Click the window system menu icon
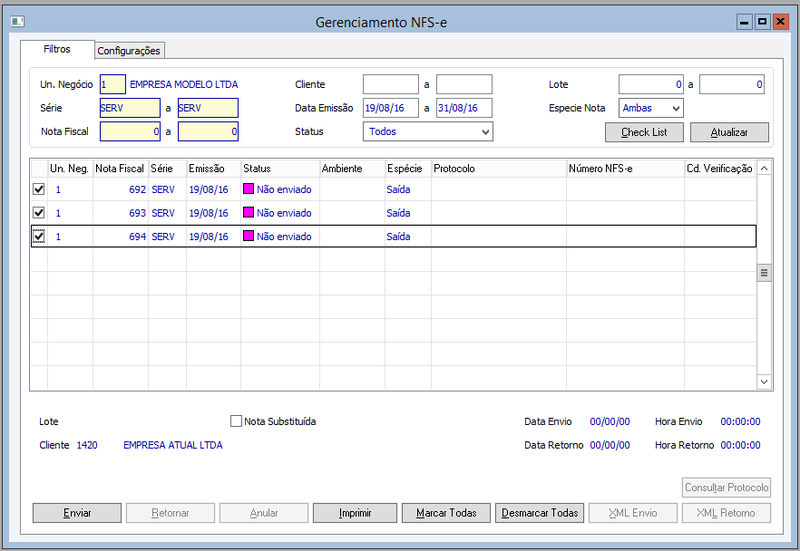Screen dimensions: 800x551 click(16, 21)
